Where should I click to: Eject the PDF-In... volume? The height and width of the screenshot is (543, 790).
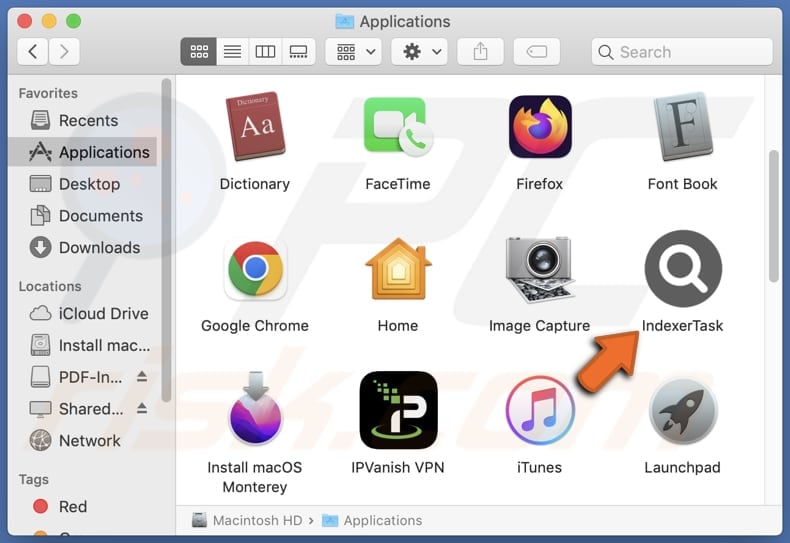142,376
